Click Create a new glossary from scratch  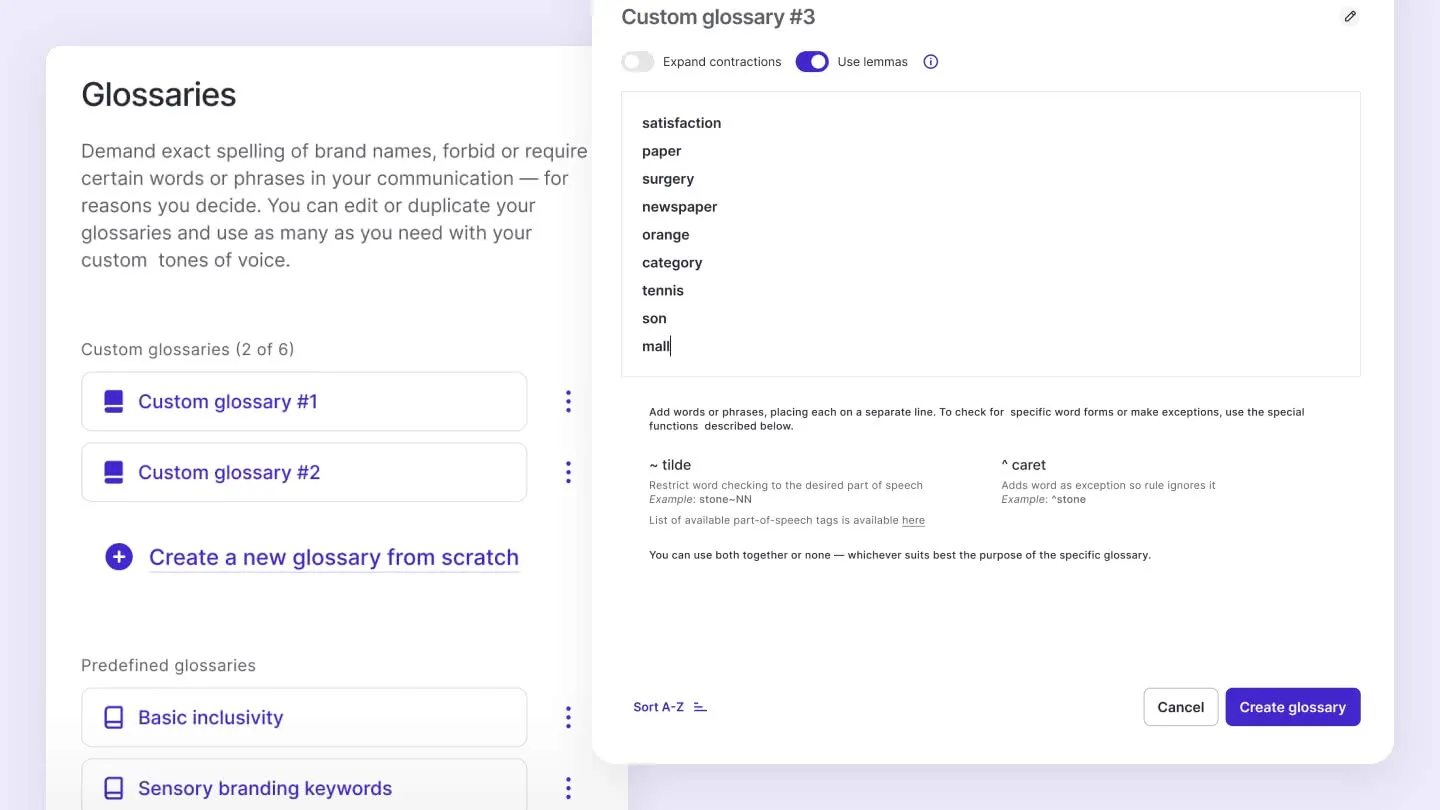pyautogui.click(x=333, y=556)
